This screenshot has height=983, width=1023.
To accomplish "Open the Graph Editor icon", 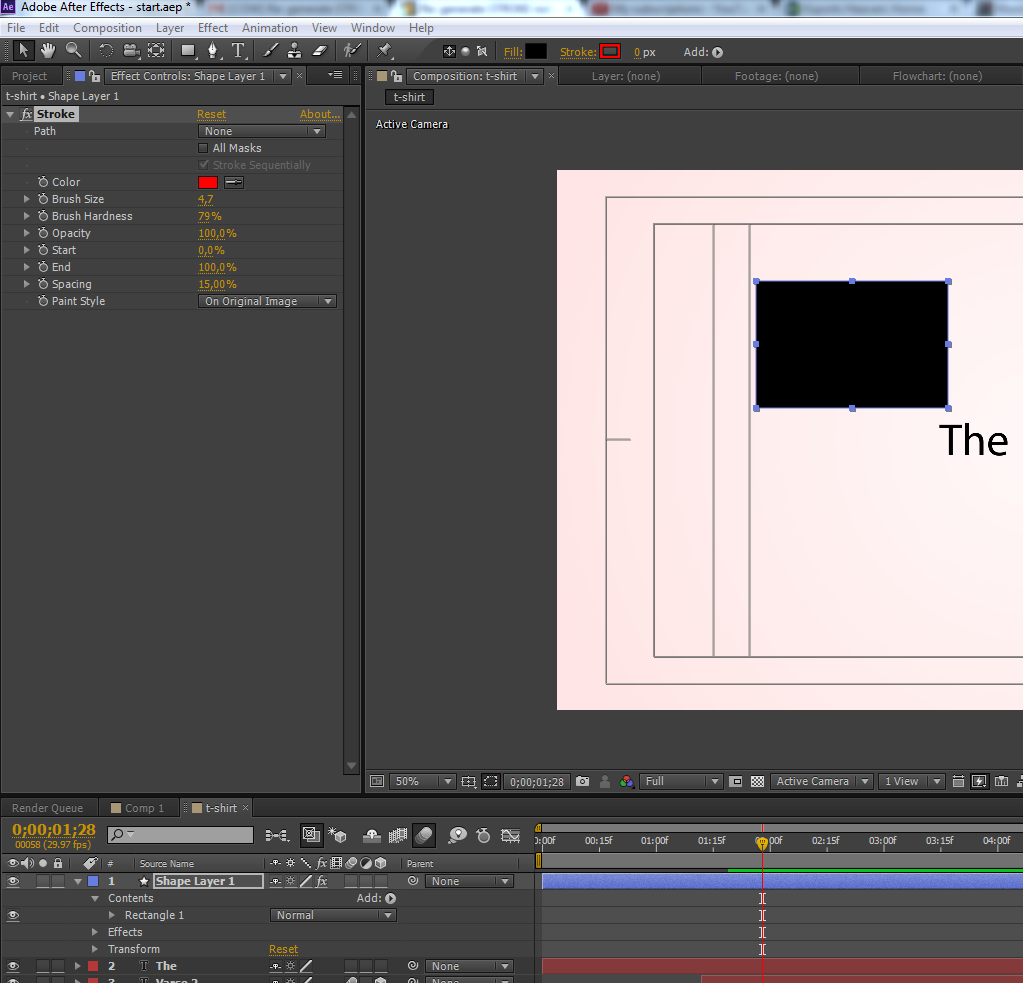I will click(x=510, y=836).
